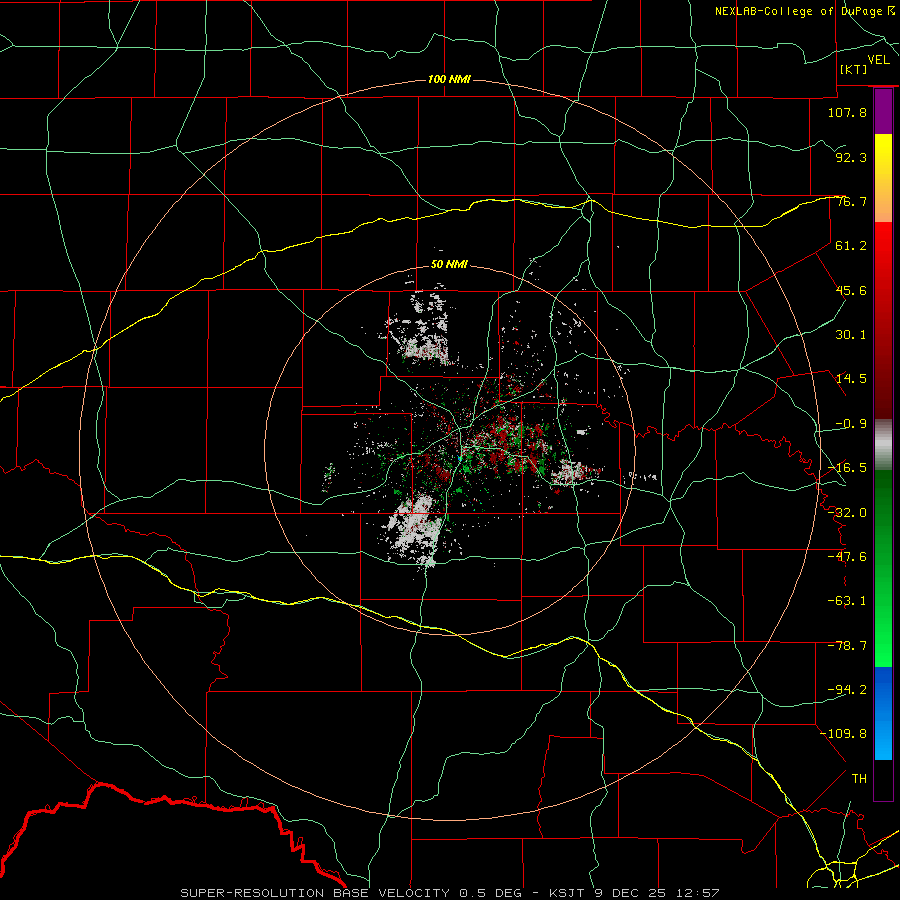
Task: Click the -0.9 scale value
Action: pyautogui.click(x=851, y=424)
